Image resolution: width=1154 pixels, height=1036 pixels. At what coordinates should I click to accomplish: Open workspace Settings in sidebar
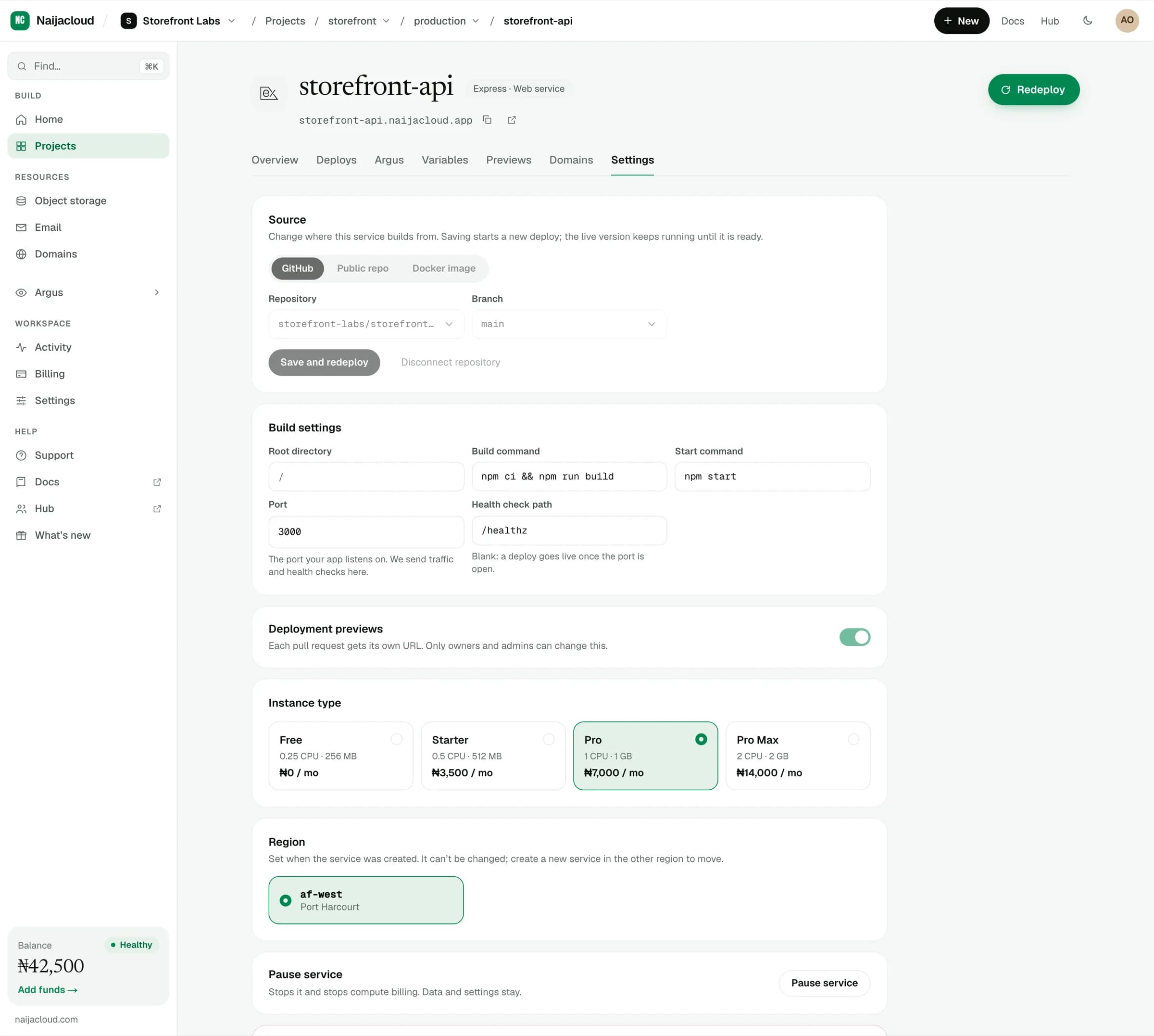[x=88, y=401]
